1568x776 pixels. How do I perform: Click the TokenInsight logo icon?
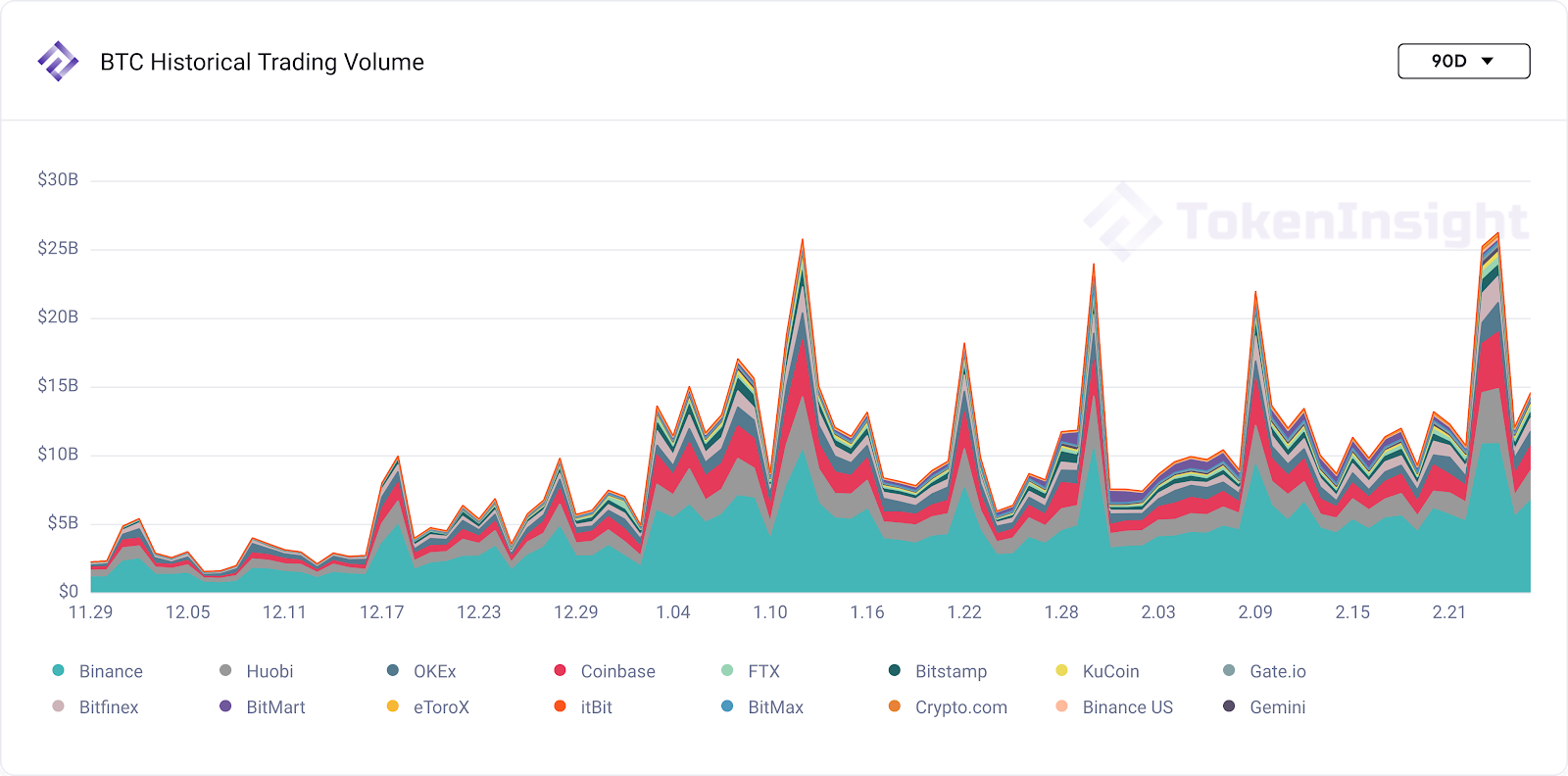click(x=58, y=61)
